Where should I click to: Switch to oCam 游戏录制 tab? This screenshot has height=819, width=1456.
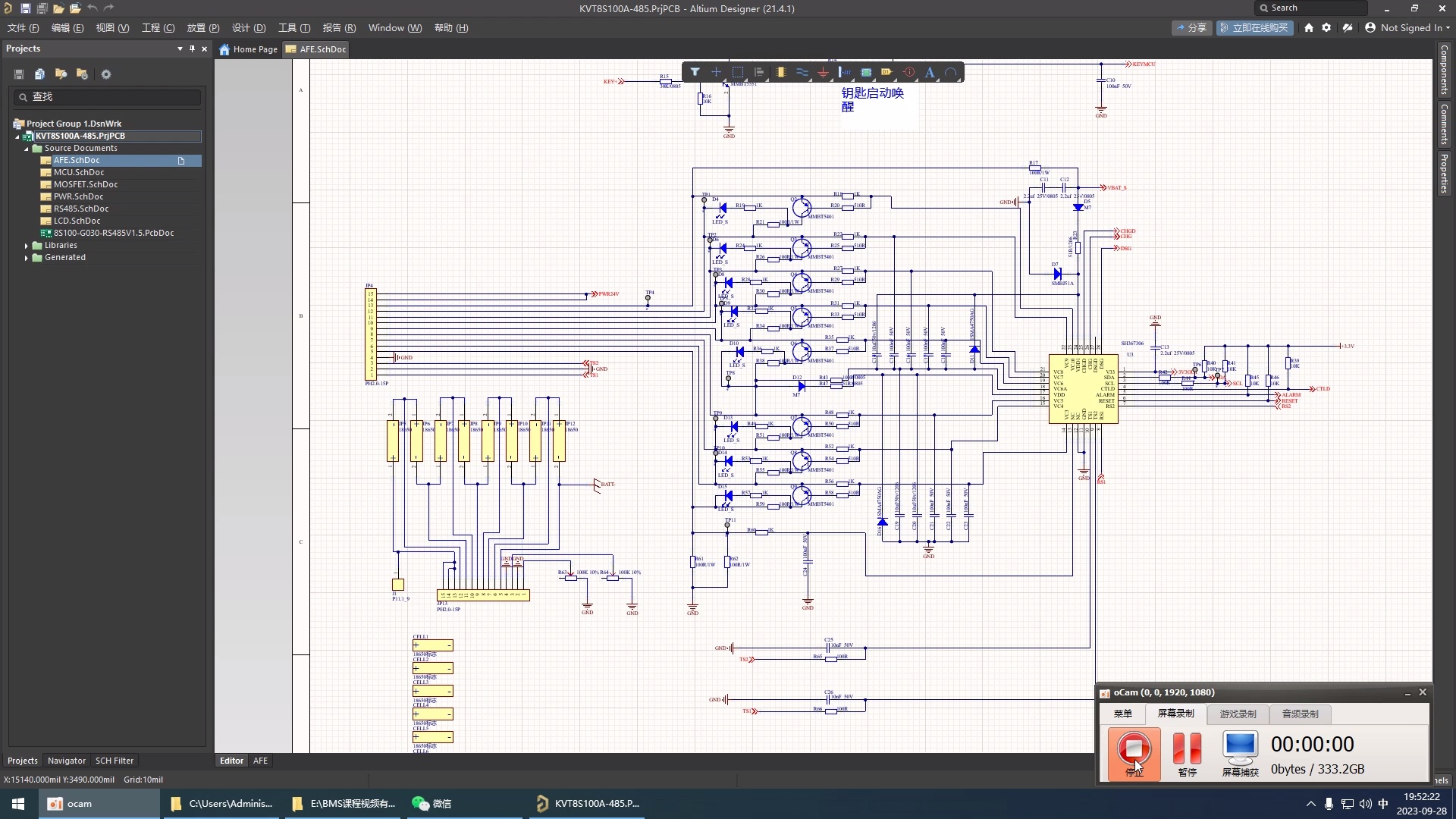[x=1238, y=714]
